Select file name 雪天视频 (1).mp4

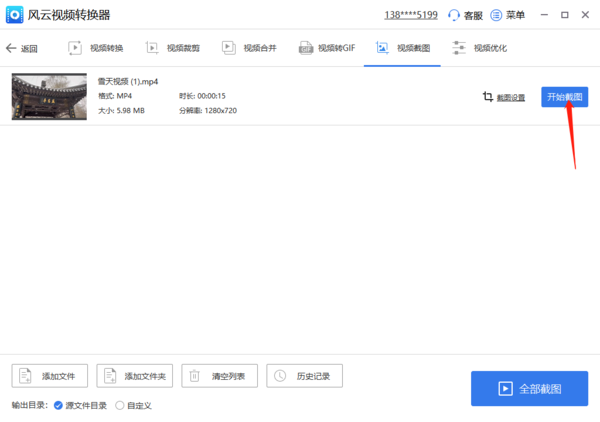click(x=128, y=81)
